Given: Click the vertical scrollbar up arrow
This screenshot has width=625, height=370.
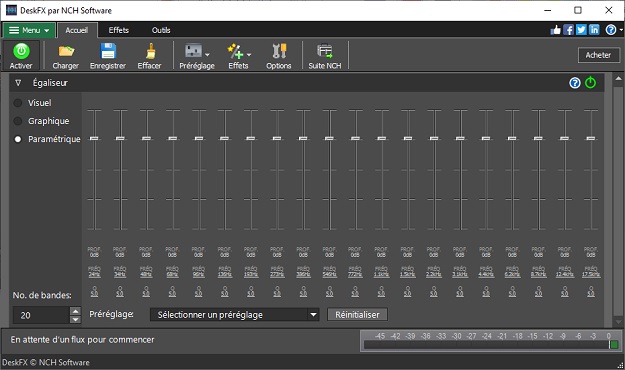Looking at the screenshot, I should [618, 79].
